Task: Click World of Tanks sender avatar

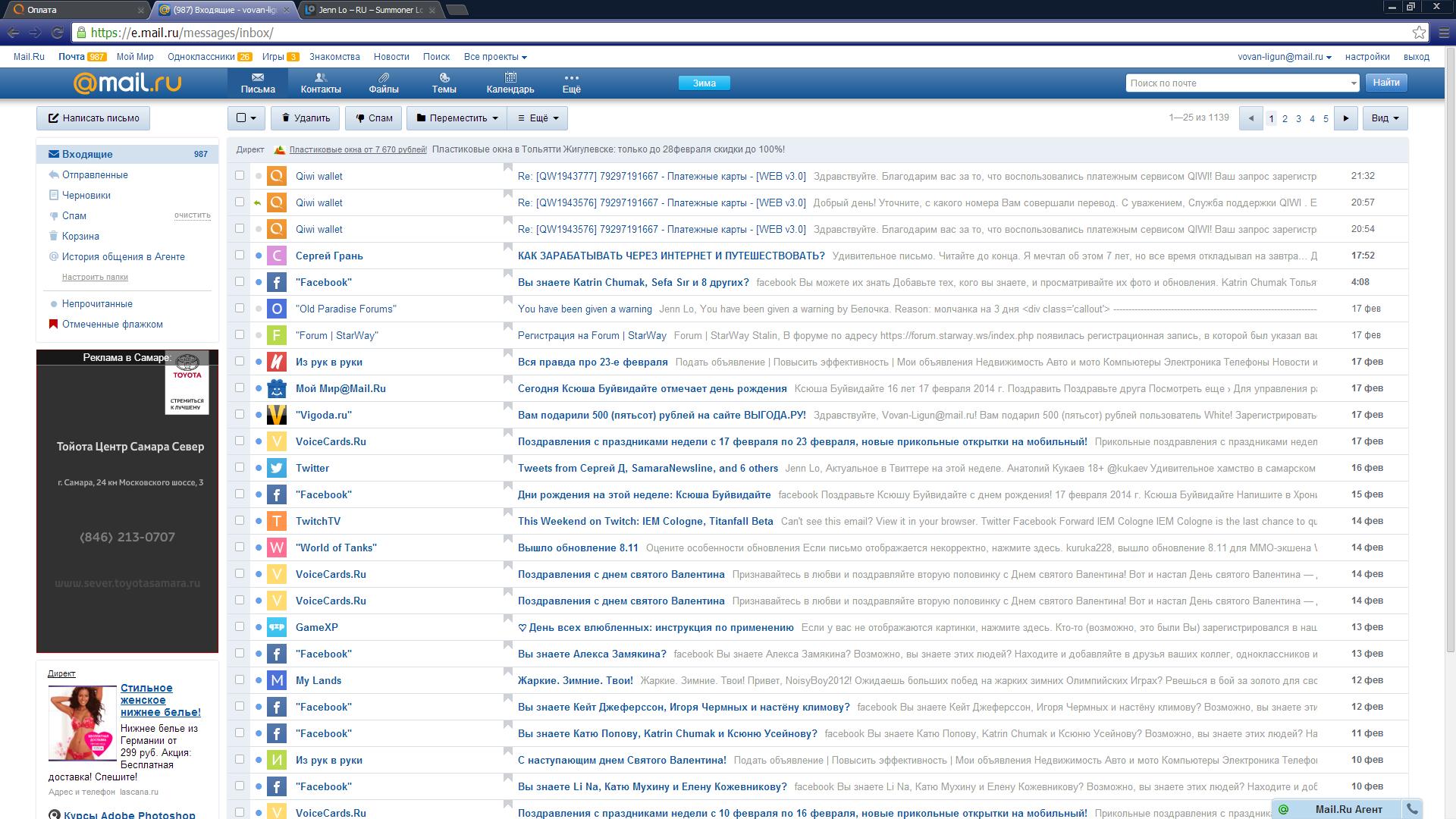Action: click(277, 548)
